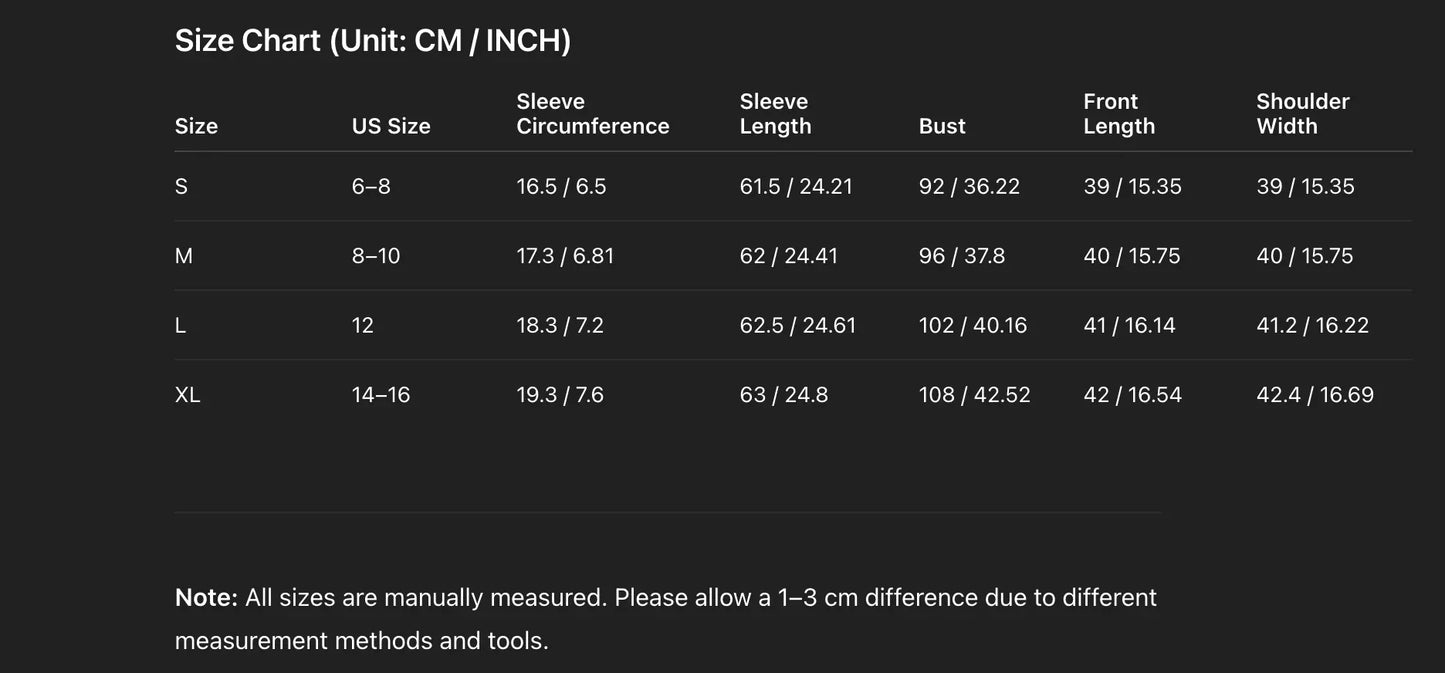Select shoulder width value 42.4 / 16.69
Viewport: 1445px width, 673px height.
1315,395
